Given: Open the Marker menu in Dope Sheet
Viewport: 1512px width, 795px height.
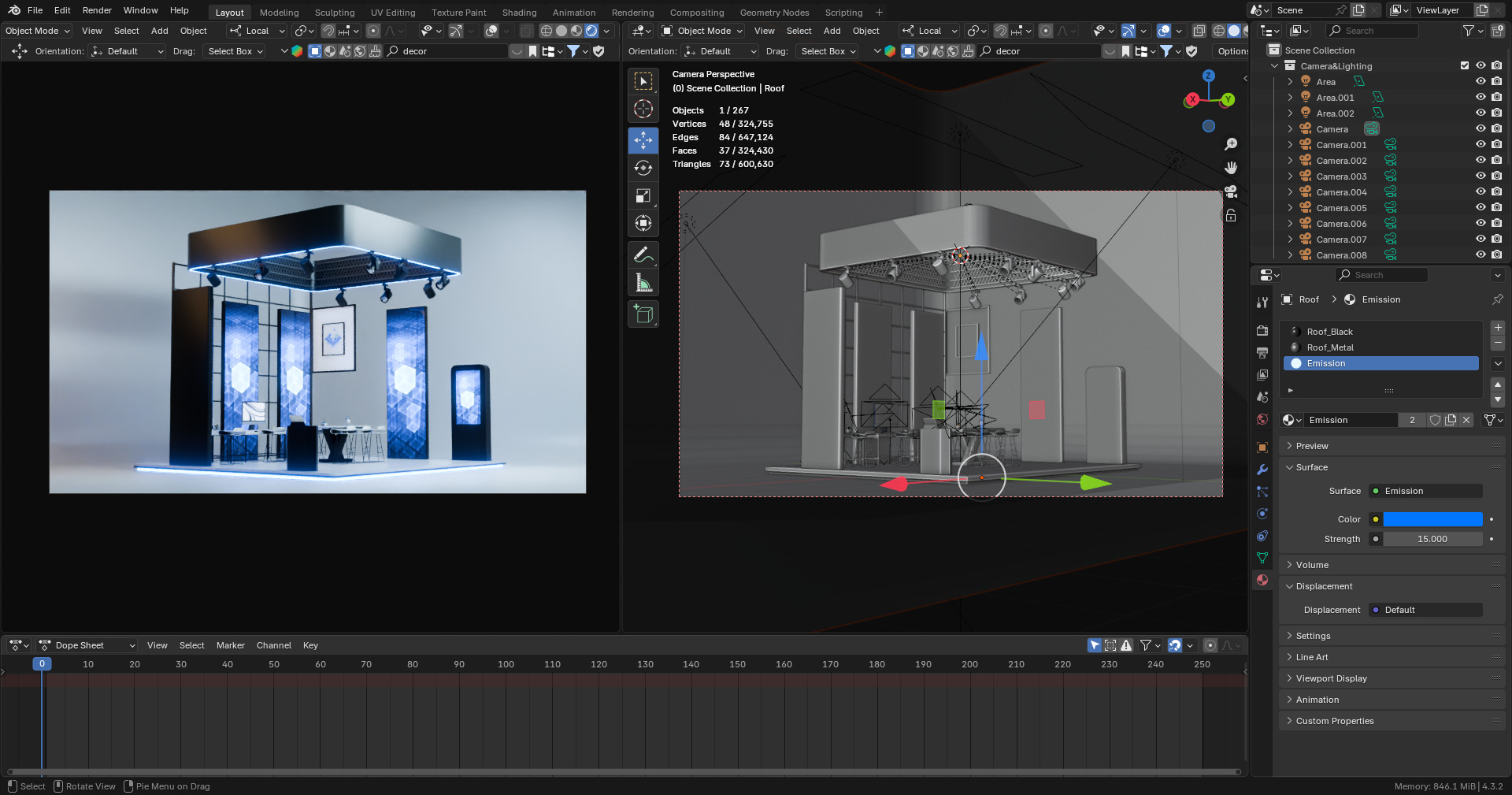Looking at the screenshot, I should tap(231, 645).
